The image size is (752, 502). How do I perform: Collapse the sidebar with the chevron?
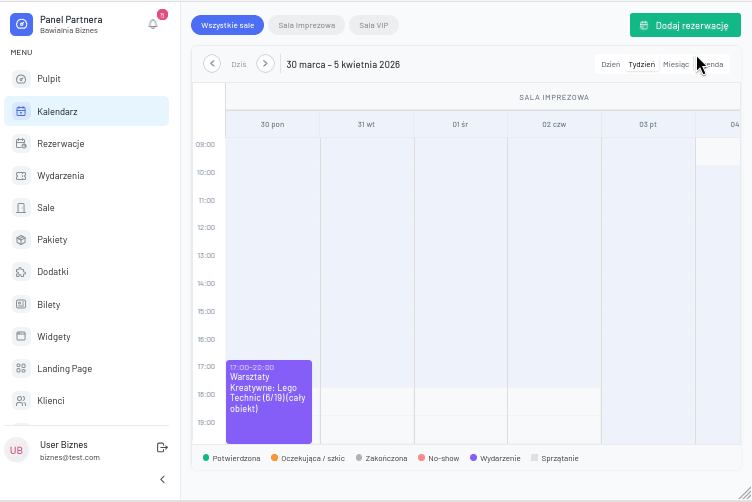coord(163,480)
